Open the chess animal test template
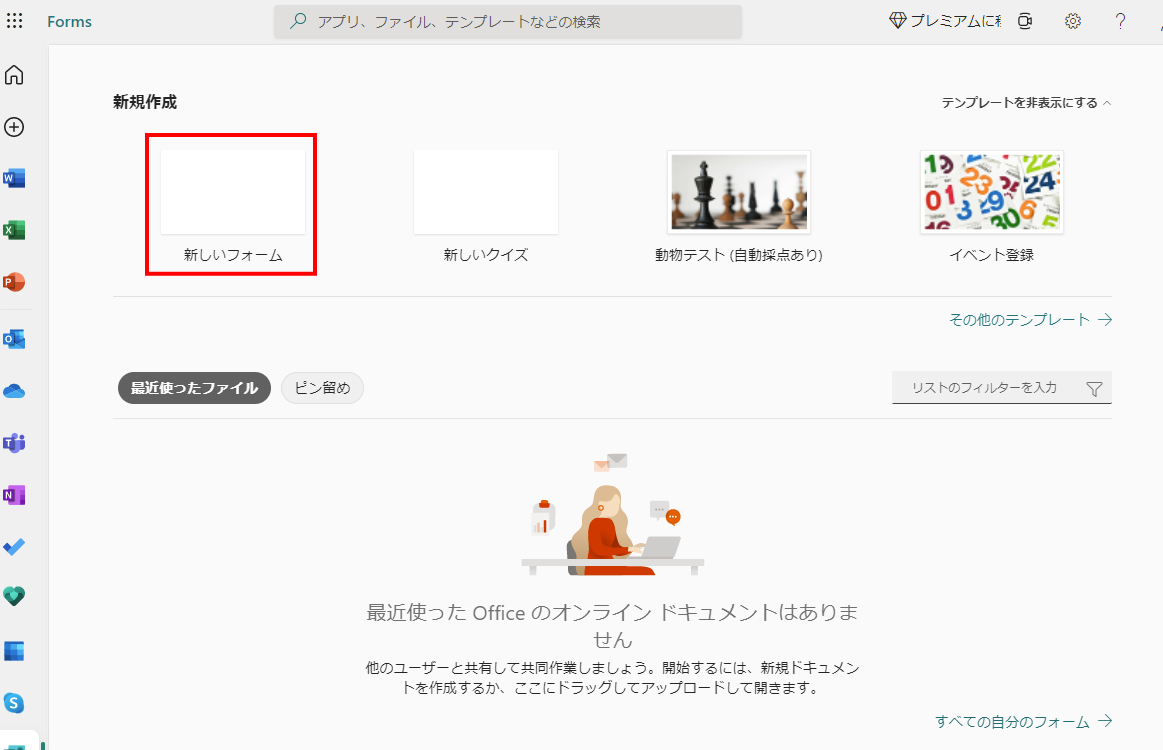Image resolution: width=1163 pixels, height=750 pixels. (739, 205)
